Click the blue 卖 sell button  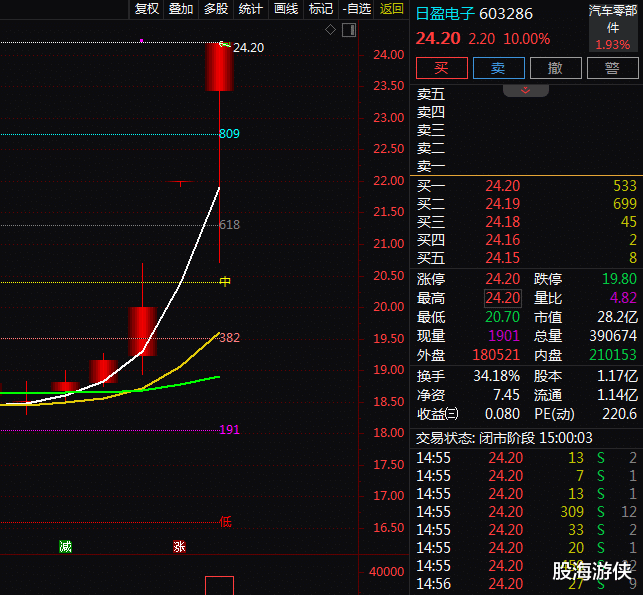[x=499, y=68]
